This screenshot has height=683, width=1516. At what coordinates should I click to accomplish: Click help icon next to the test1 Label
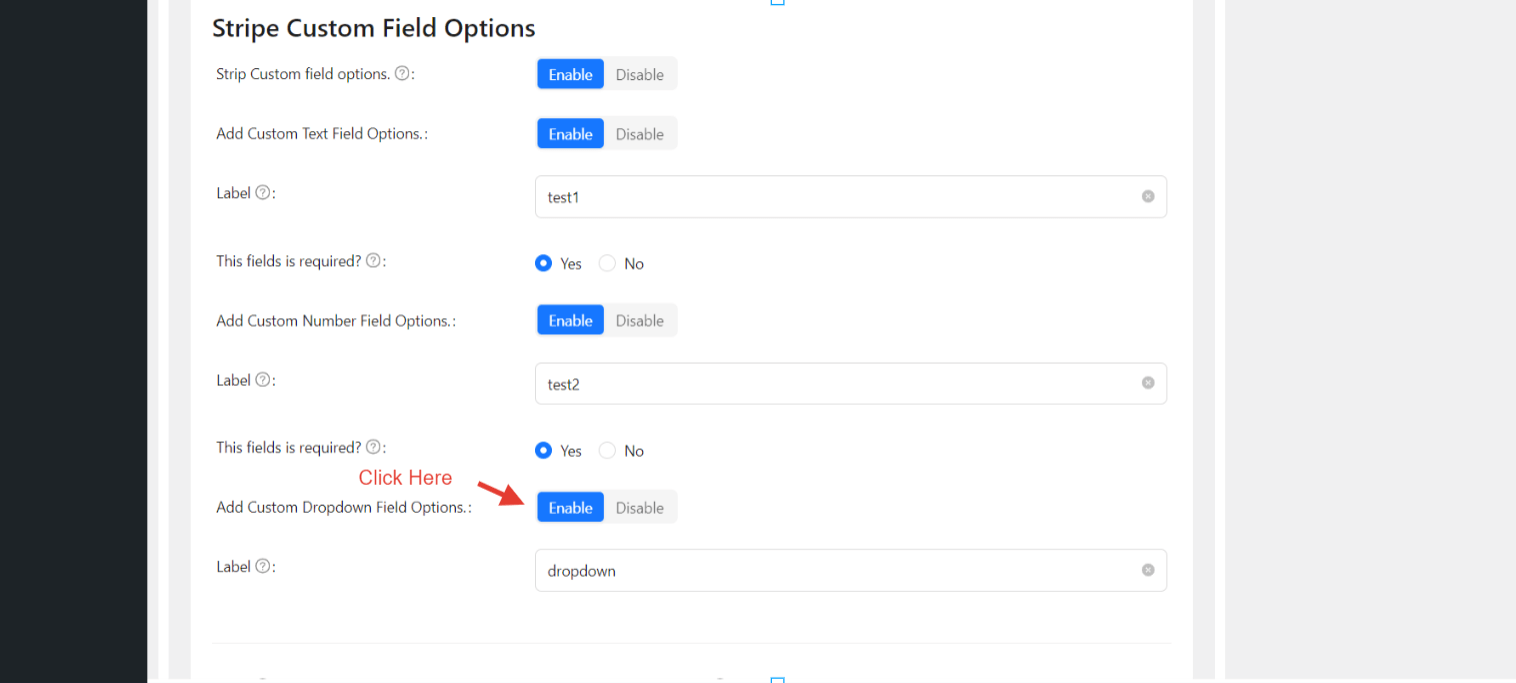point(263,193)
